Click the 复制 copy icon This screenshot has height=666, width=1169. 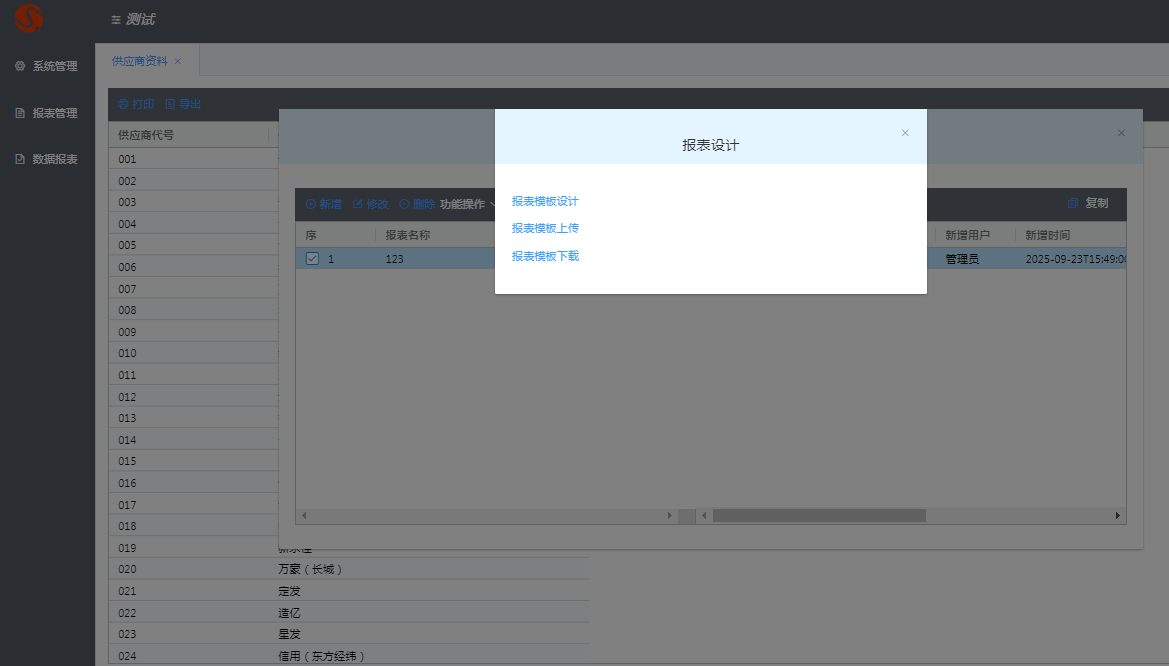tap(1073, 203)
